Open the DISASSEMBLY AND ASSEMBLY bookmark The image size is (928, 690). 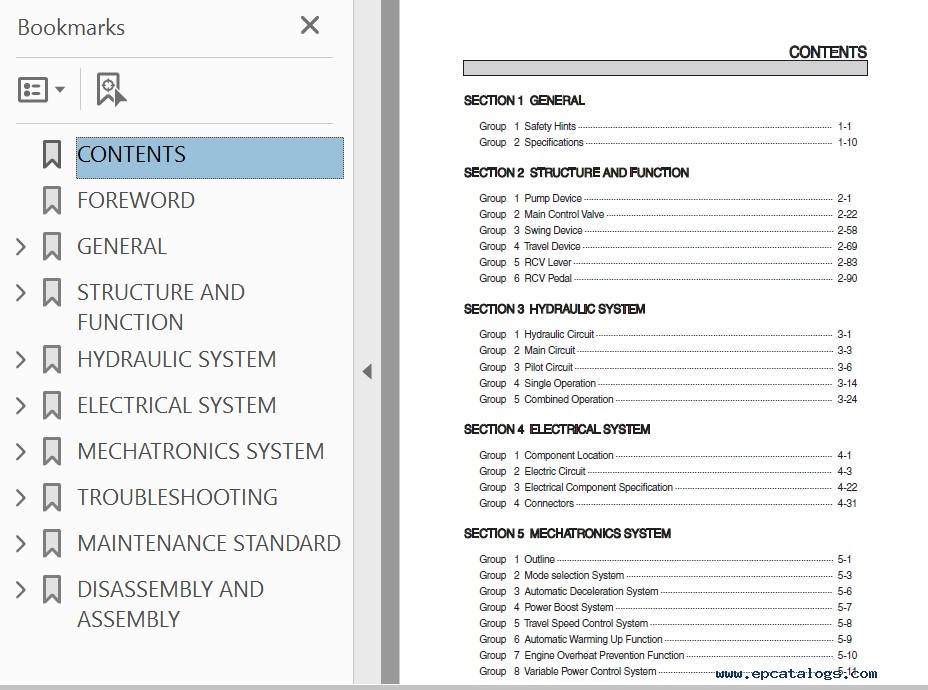170,604
